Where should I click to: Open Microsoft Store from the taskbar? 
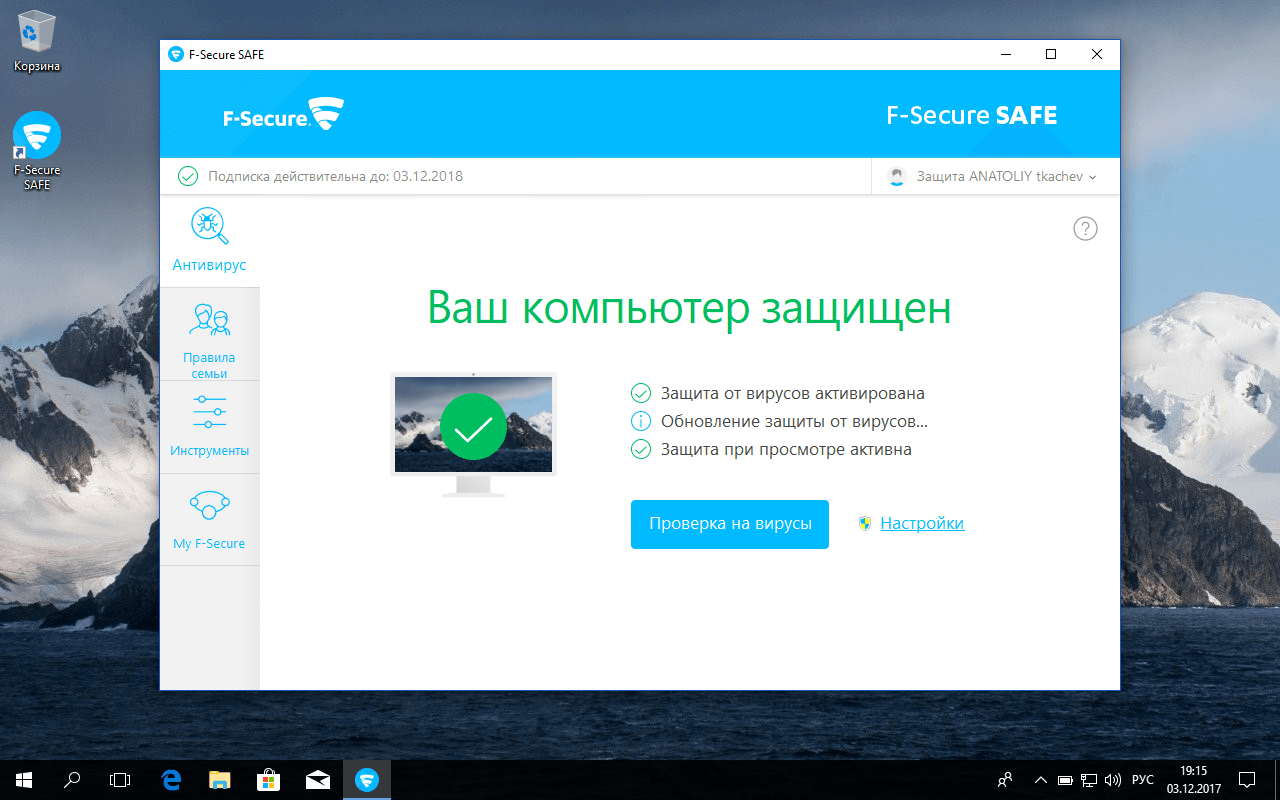click(268, 780)
